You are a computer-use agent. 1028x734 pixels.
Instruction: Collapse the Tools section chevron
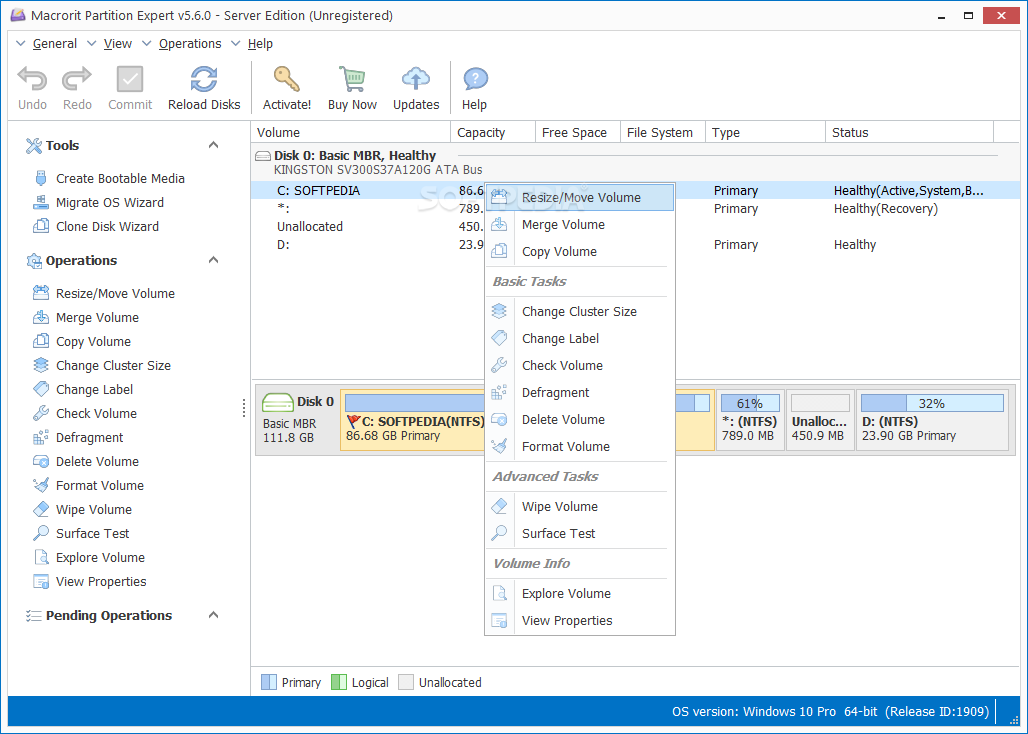213,145
